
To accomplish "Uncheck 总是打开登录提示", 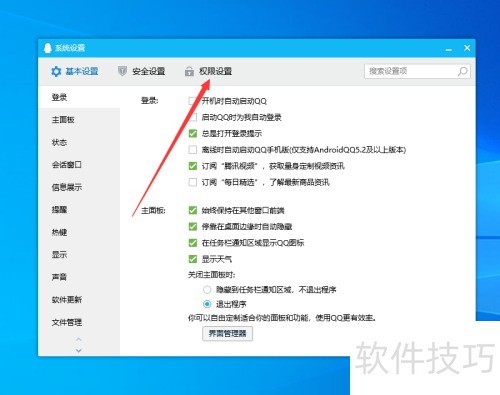I will 193,134.
